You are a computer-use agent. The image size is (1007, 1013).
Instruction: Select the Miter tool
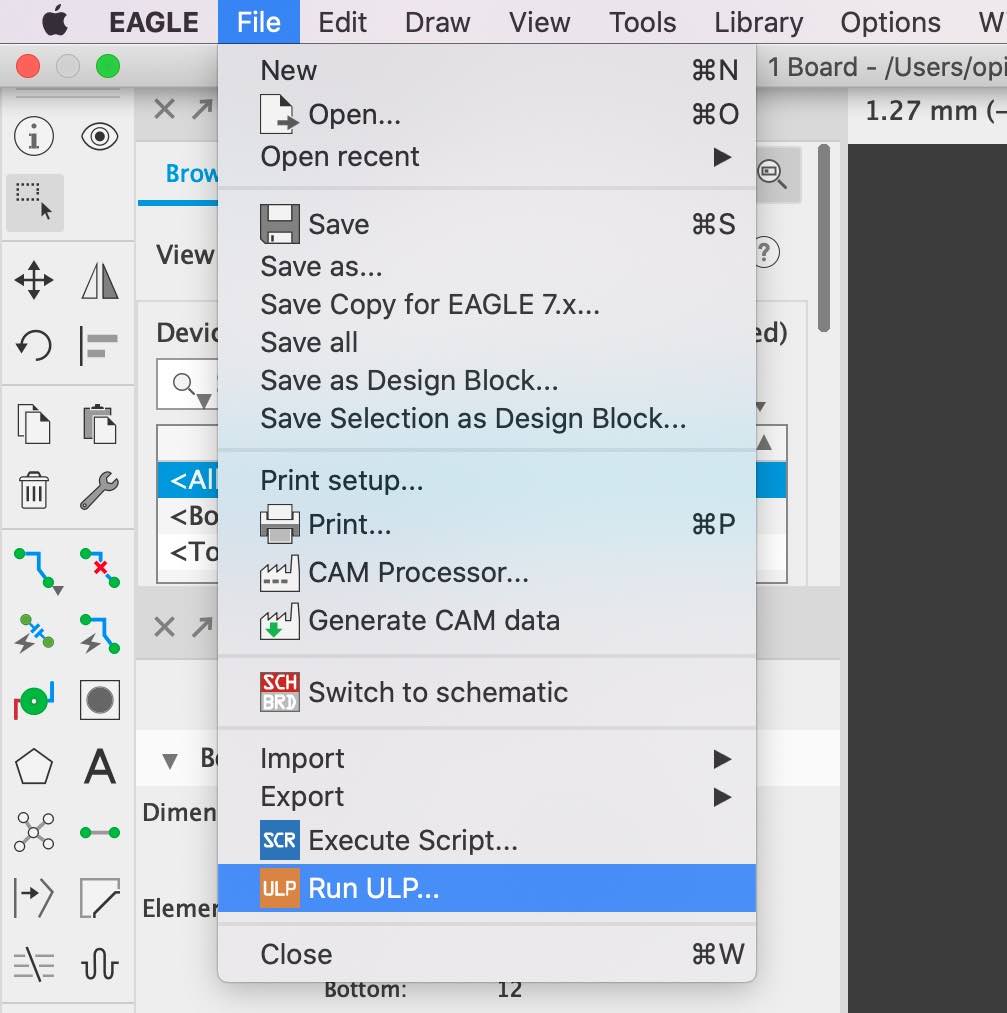click(x=99, y=898)
